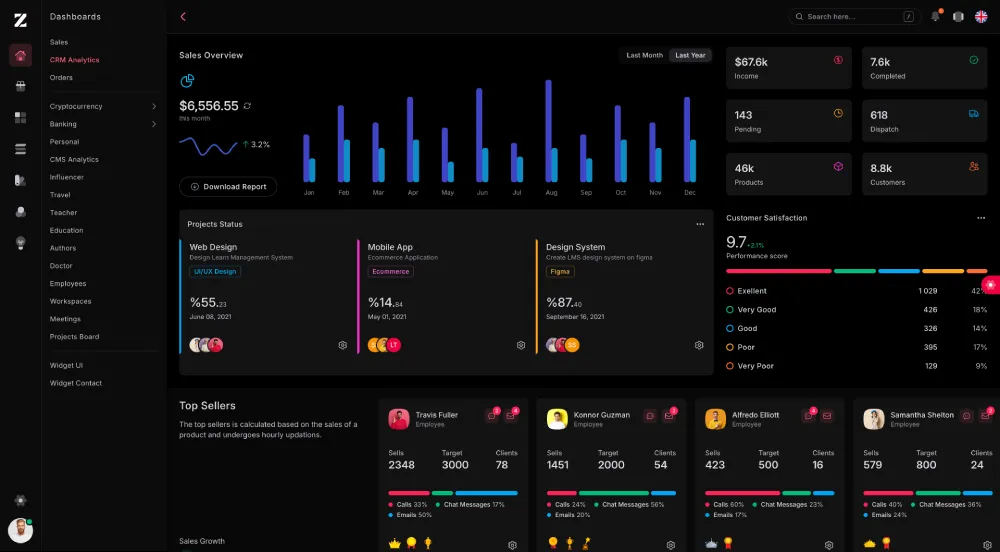Open the UK flag language selector
1000x552 pixels.
981,17
